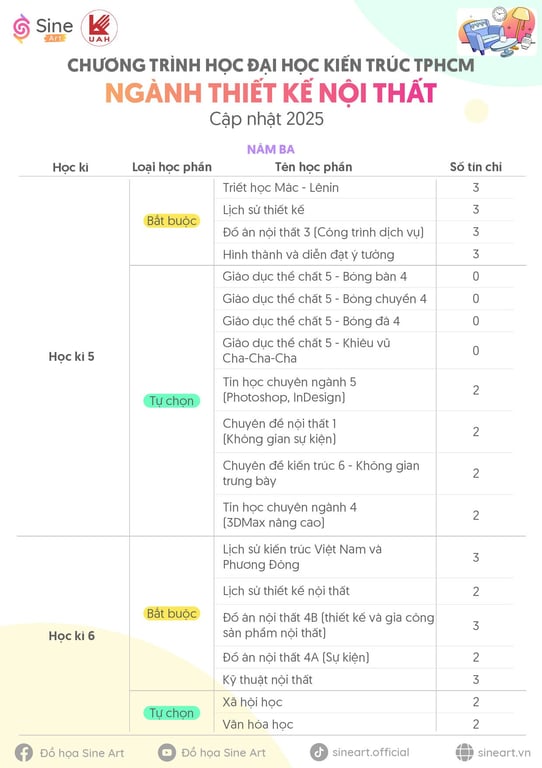Click the Tên học phần column header
The image size is (542, 768).
[313, 167]
